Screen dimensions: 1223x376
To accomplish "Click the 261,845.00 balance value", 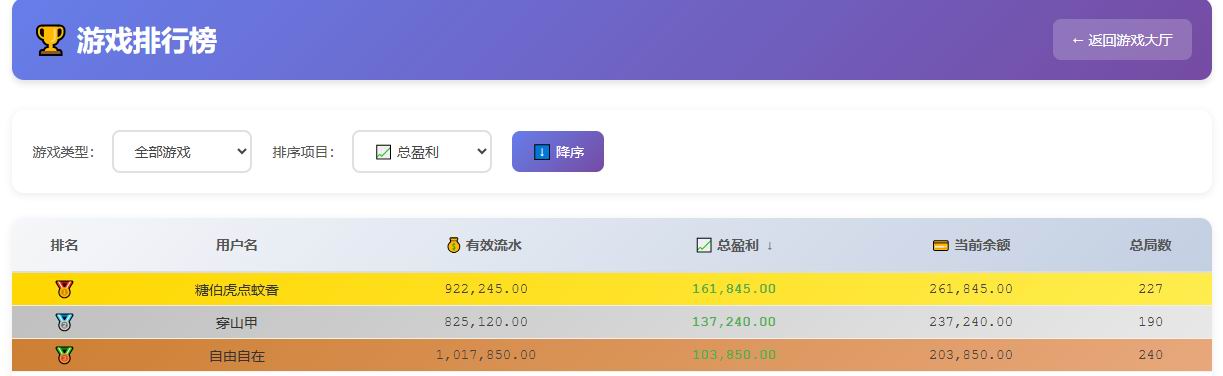I will coord(971,289).
